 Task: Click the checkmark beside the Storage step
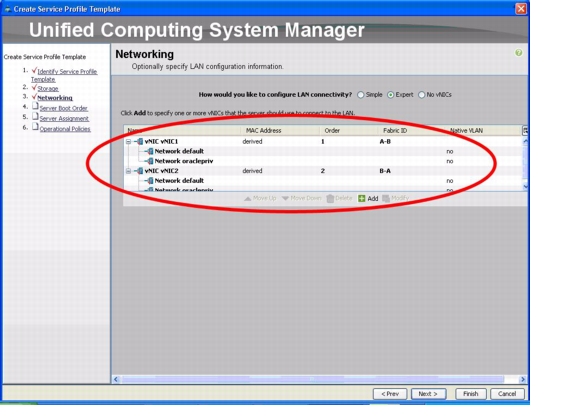[34, 87]
